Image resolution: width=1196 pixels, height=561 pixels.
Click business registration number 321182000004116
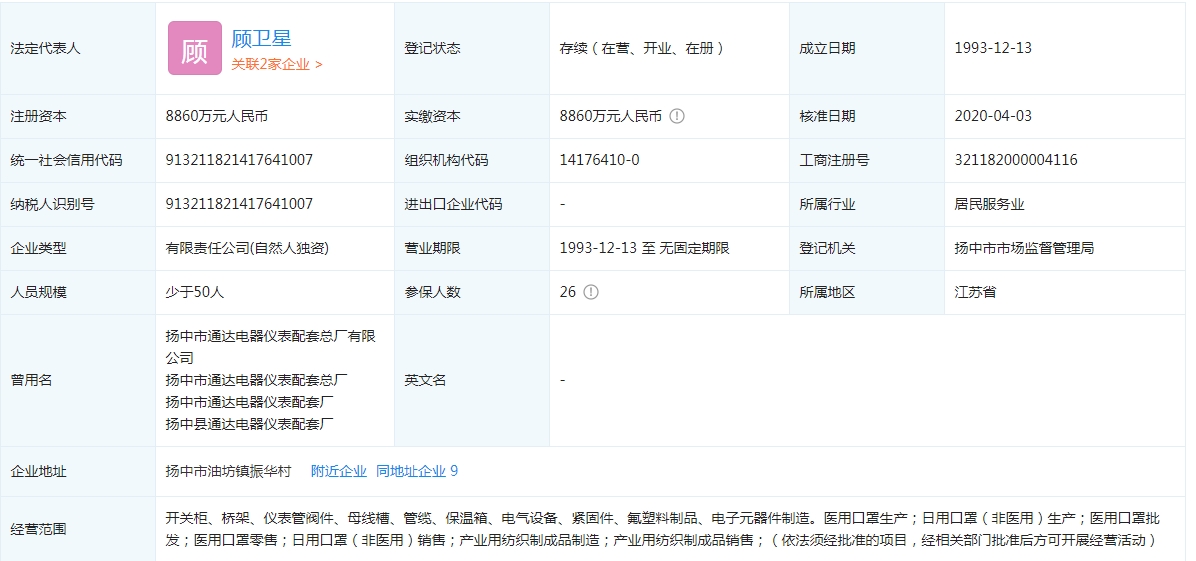pos(1016,160)
